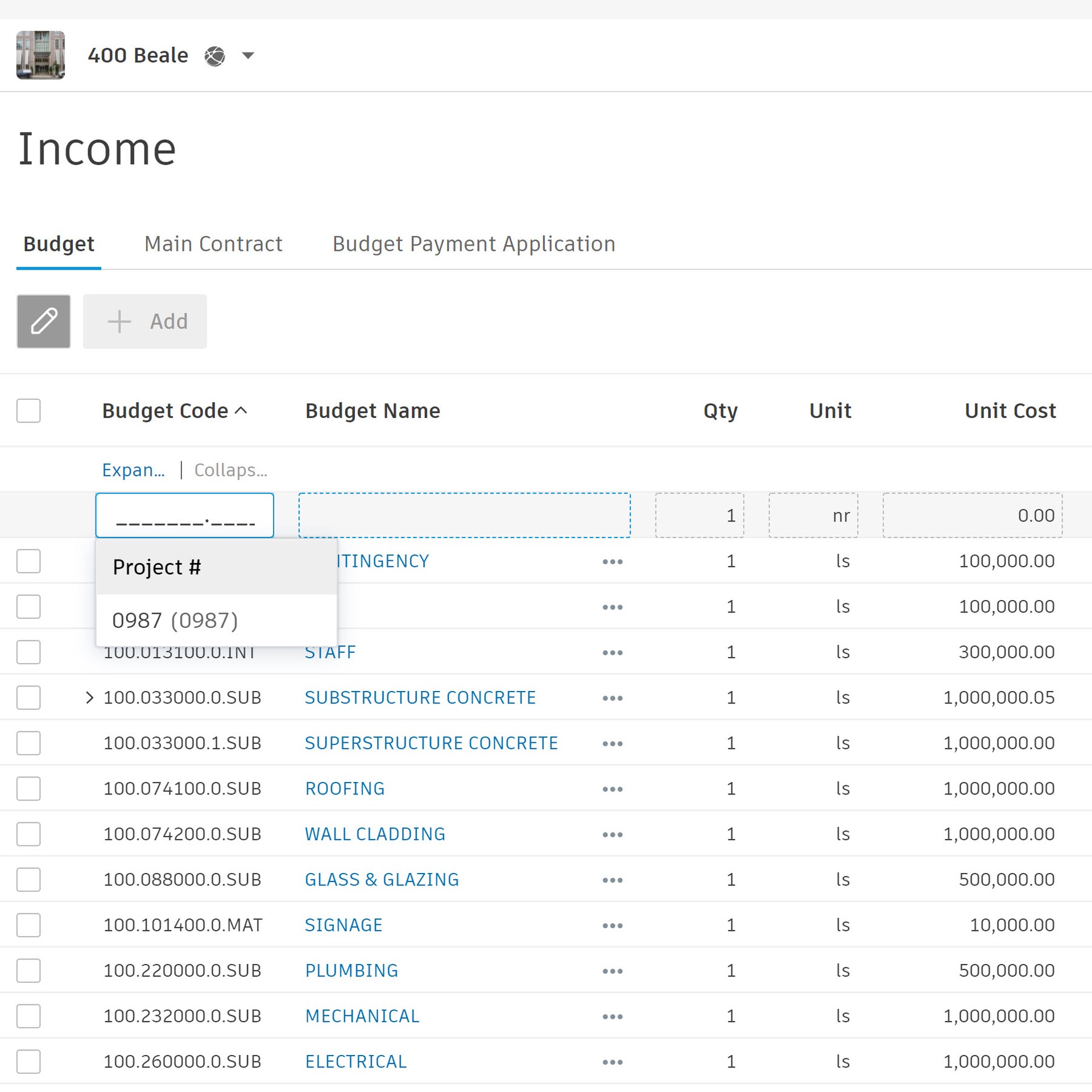Expand the 100.033000.0.SUB row chevron
1092x1092 pixels.
click(90, 697)
